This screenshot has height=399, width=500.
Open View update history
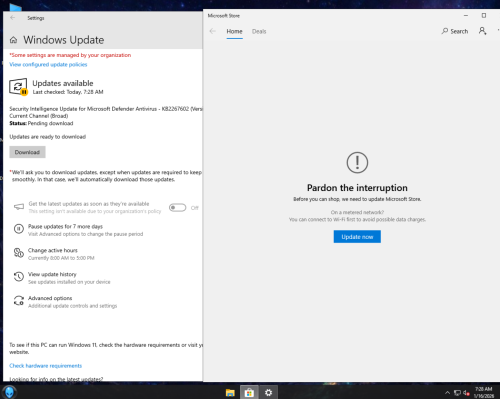click(x=62, y=278)
